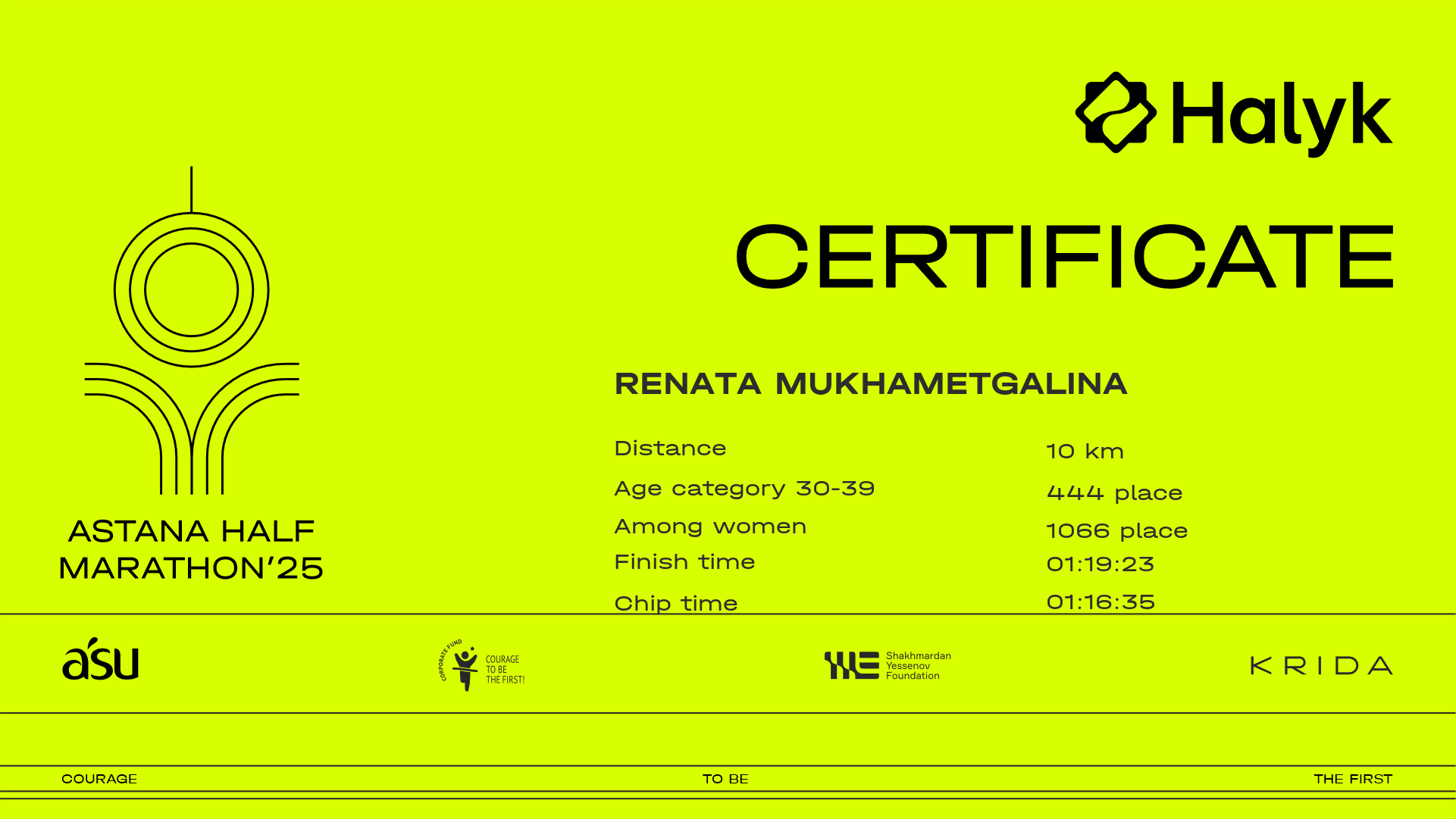The width and height of the screenshot is (1456, 819).
Task: Click the chip time 01:16:35
Action: 1101,602
